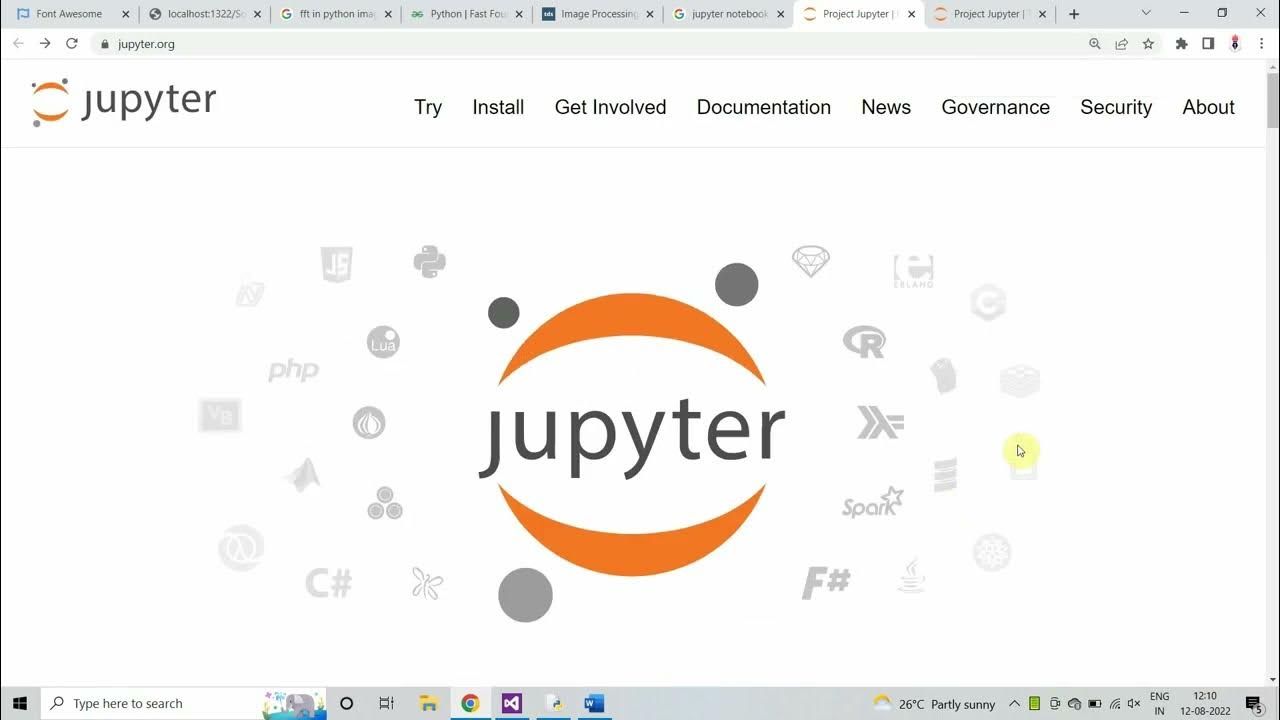
Task: Go back with browser back arrow
Action: [x=18, y=44]
